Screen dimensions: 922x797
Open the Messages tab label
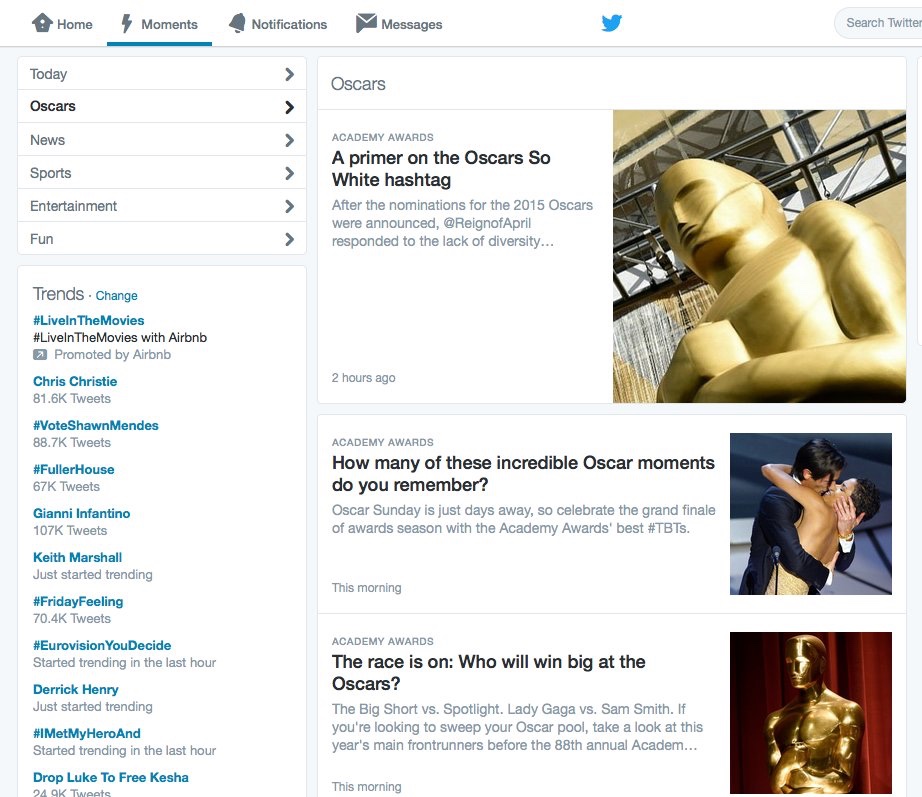412,24
